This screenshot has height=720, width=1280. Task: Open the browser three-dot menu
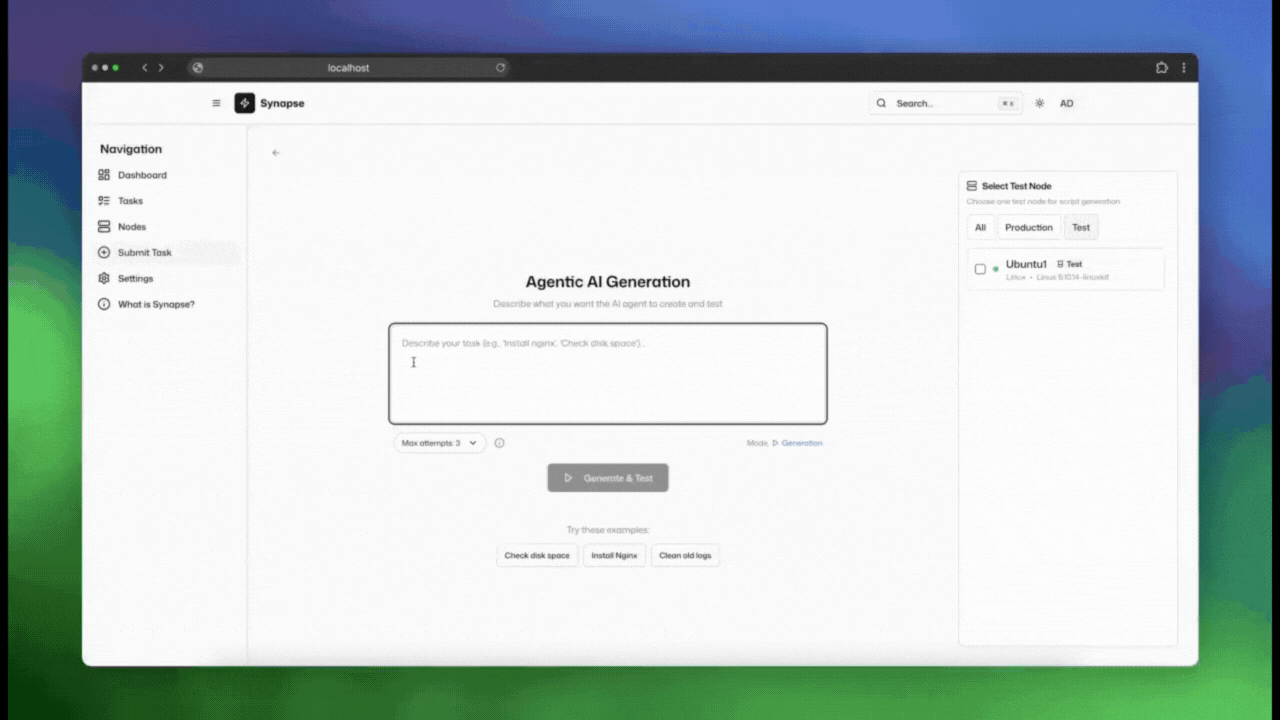point(1184,68)
